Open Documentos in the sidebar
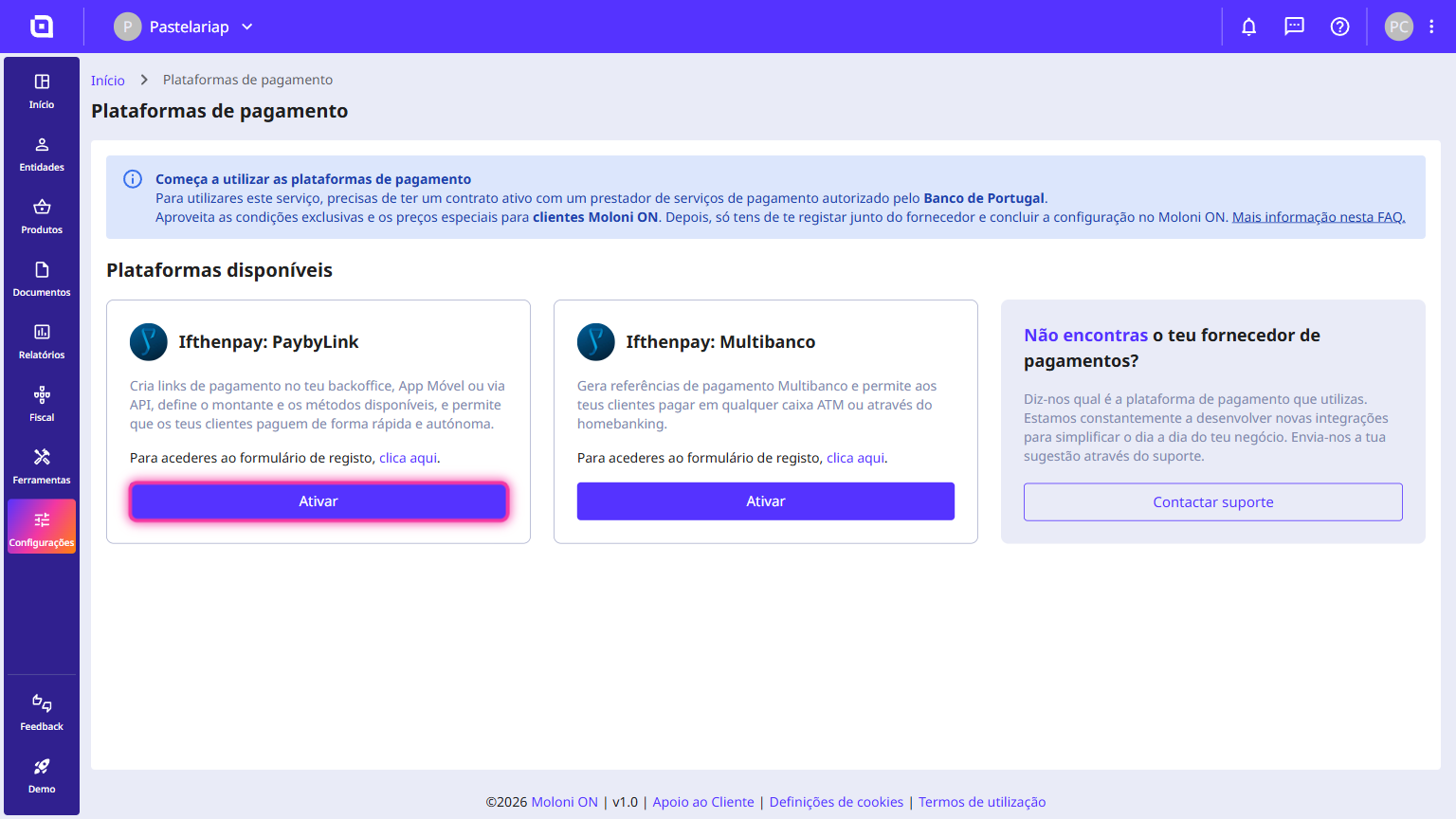The image size is (1456, 819). [42, 279]
